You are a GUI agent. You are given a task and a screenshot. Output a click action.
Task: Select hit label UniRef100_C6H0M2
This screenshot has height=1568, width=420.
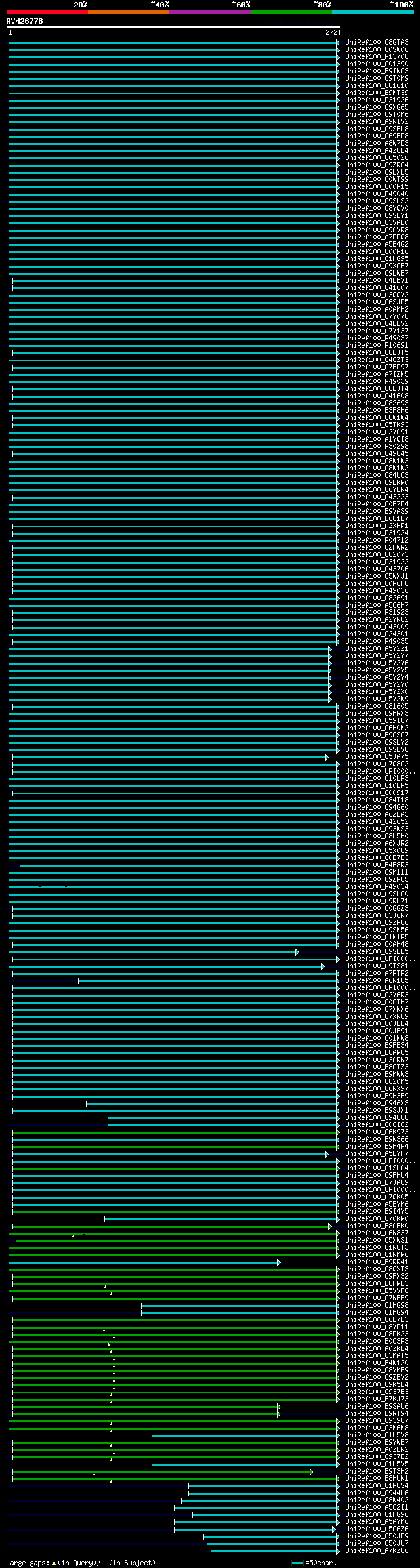(x=377, y=728)
